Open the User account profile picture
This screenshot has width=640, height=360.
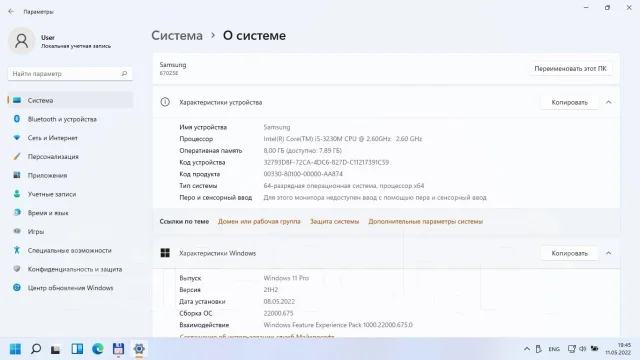[x=21, y=41]
